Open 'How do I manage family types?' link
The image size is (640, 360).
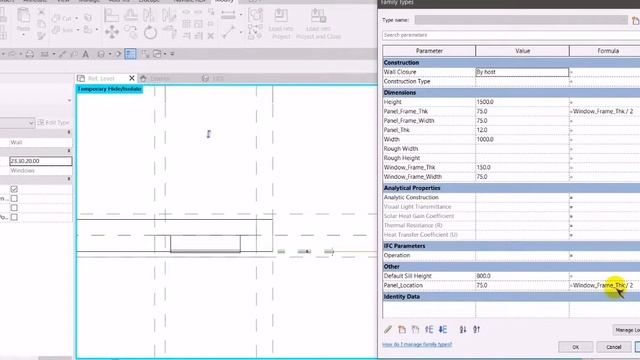pos(417,344)
